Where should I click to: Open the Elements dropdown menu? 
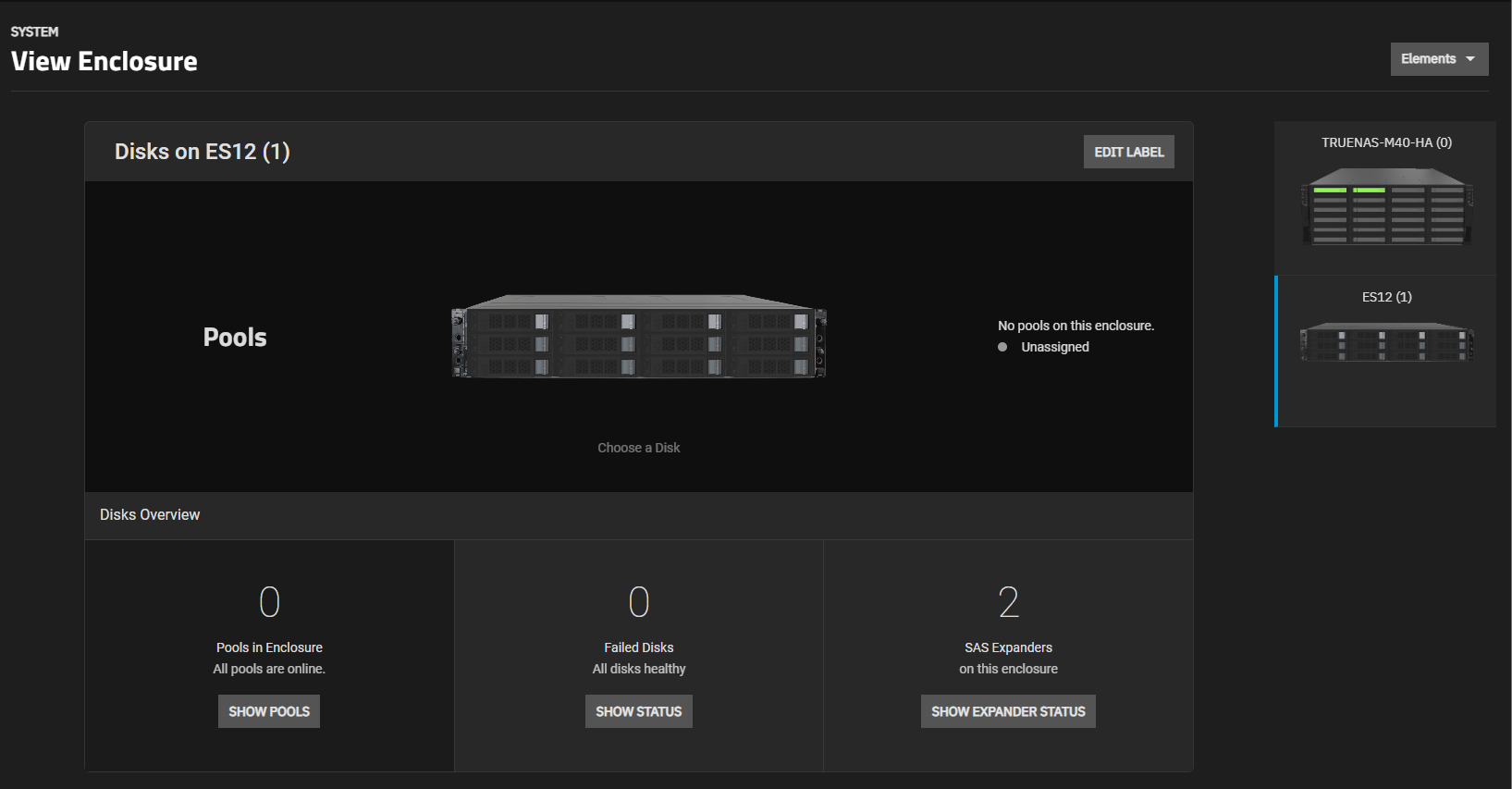point(1439,59)
